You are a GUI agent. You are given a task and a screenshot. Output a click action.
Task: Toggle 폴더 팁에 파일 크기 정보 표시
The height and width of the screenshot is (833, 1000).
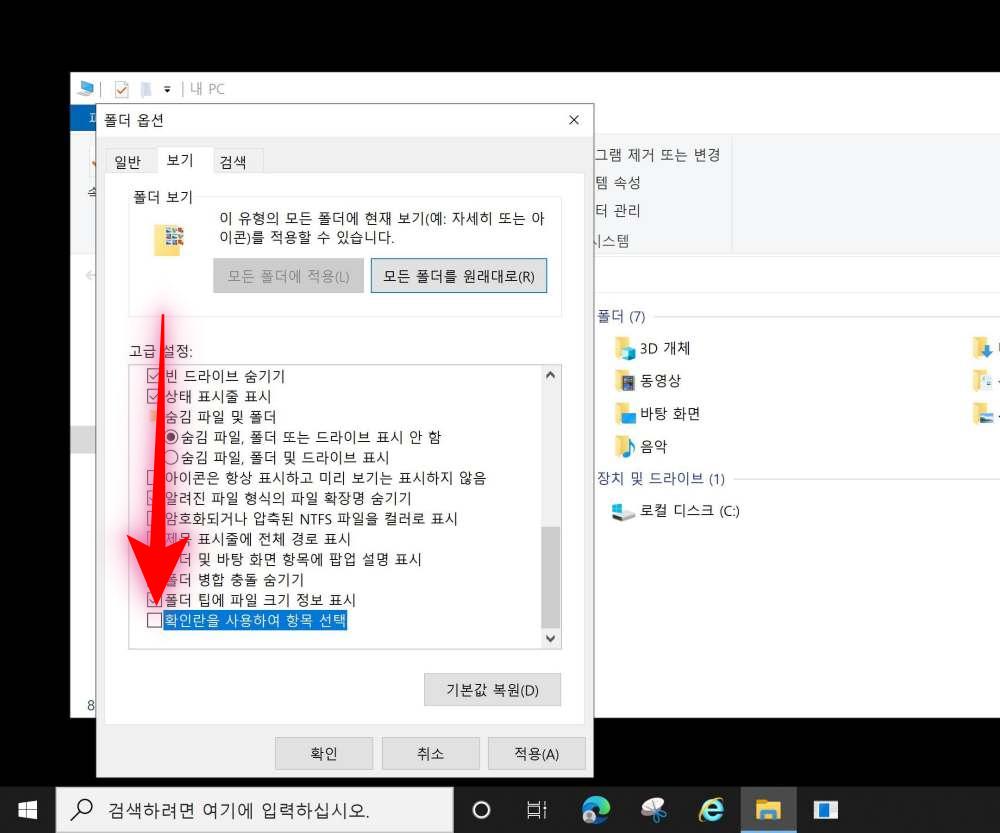[155, 602]
